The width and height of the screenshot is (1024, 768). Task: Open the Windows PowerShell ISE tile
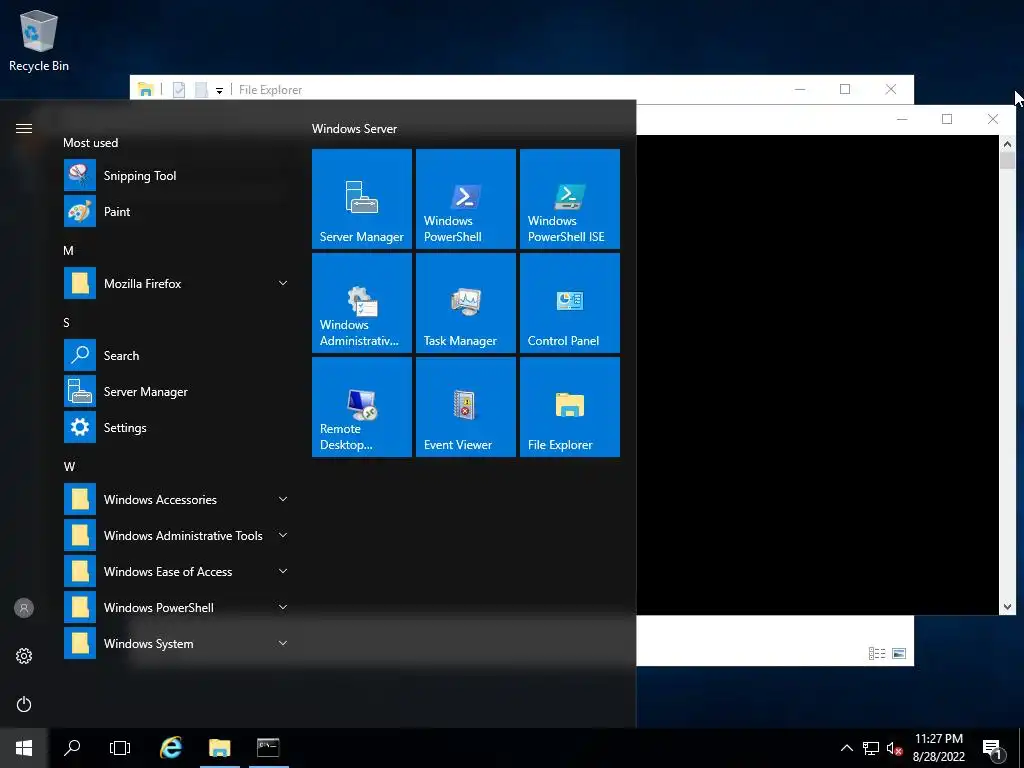coord(569,199)
